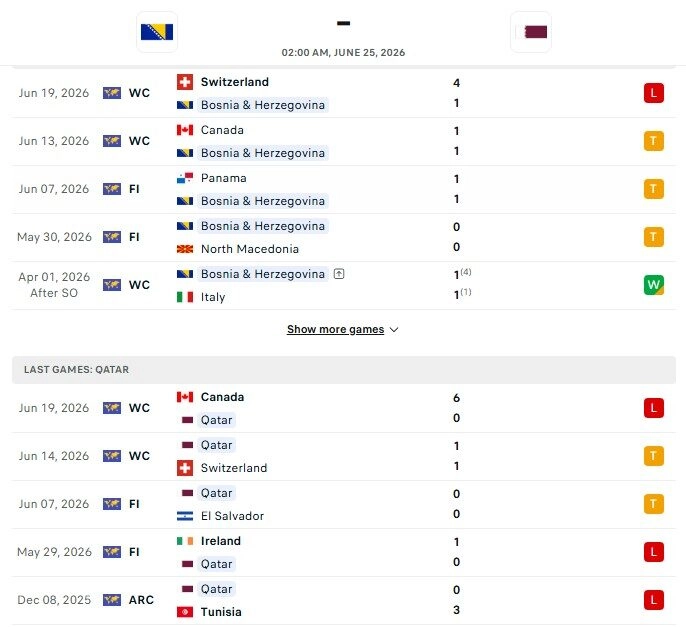Click the Qatar flag in header

click(x=531, y=32)
